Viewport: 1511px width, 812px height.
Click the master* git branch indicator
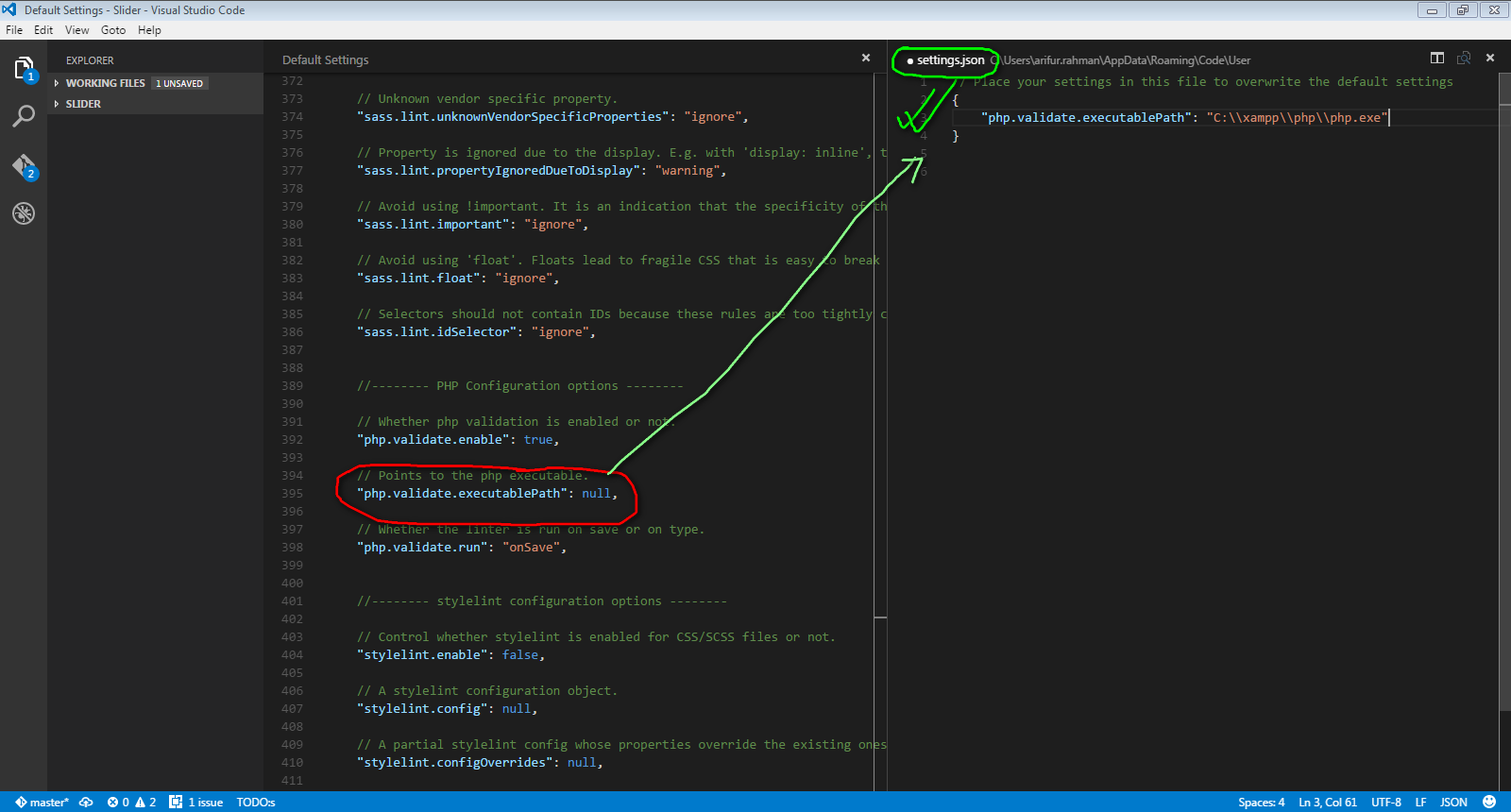click(42, 803)
